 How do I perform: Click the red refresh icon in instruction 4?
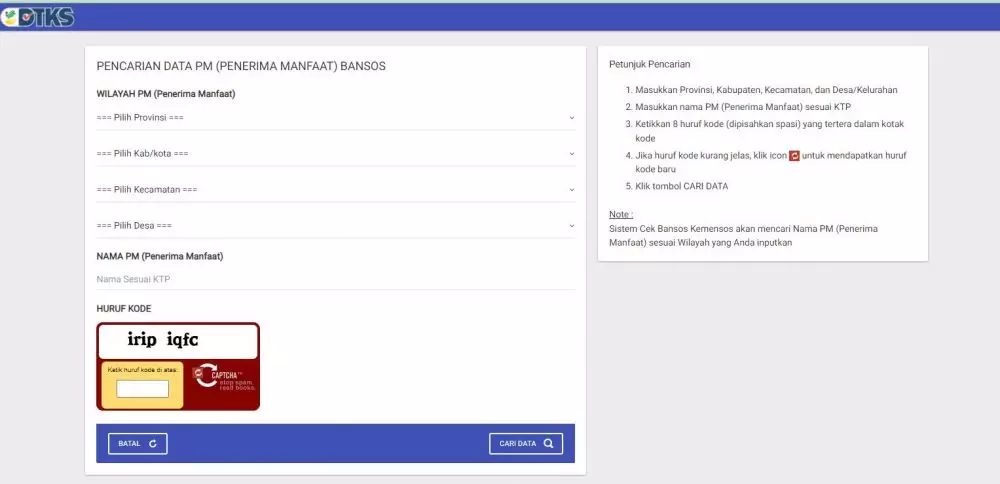[x=795, y=155]
